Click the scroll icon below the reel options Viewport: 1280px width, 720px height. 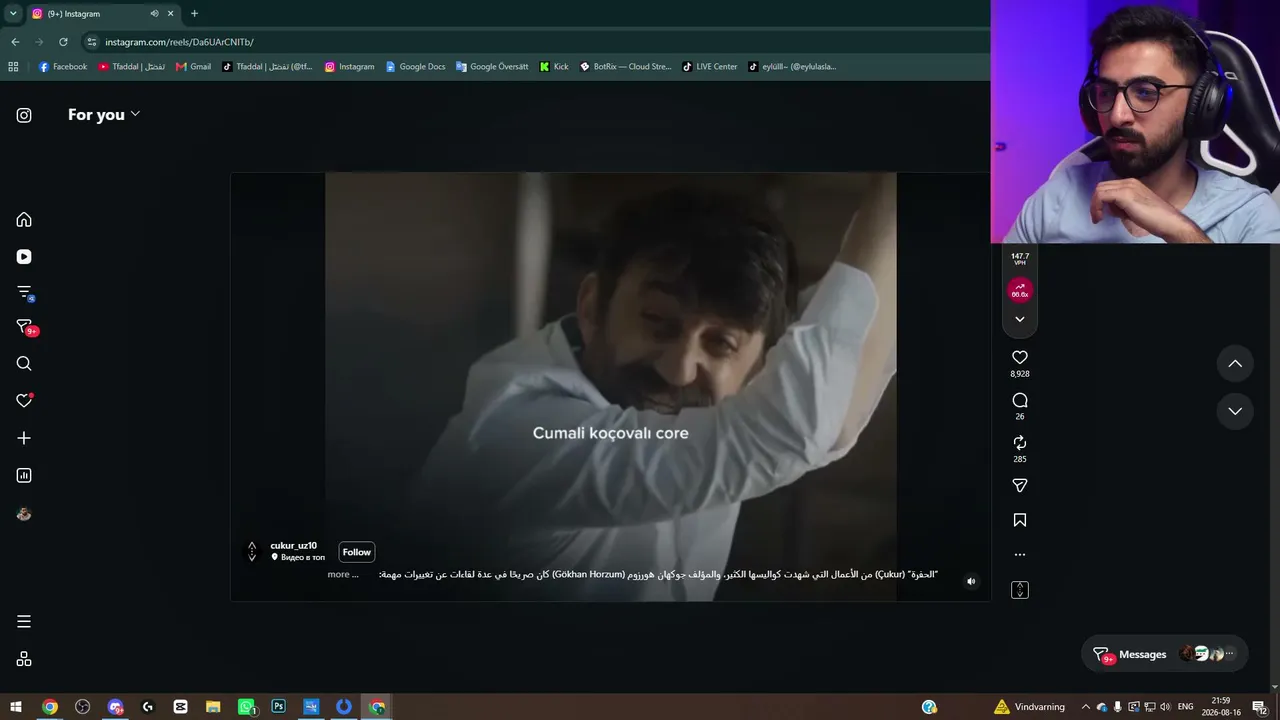1020,590
